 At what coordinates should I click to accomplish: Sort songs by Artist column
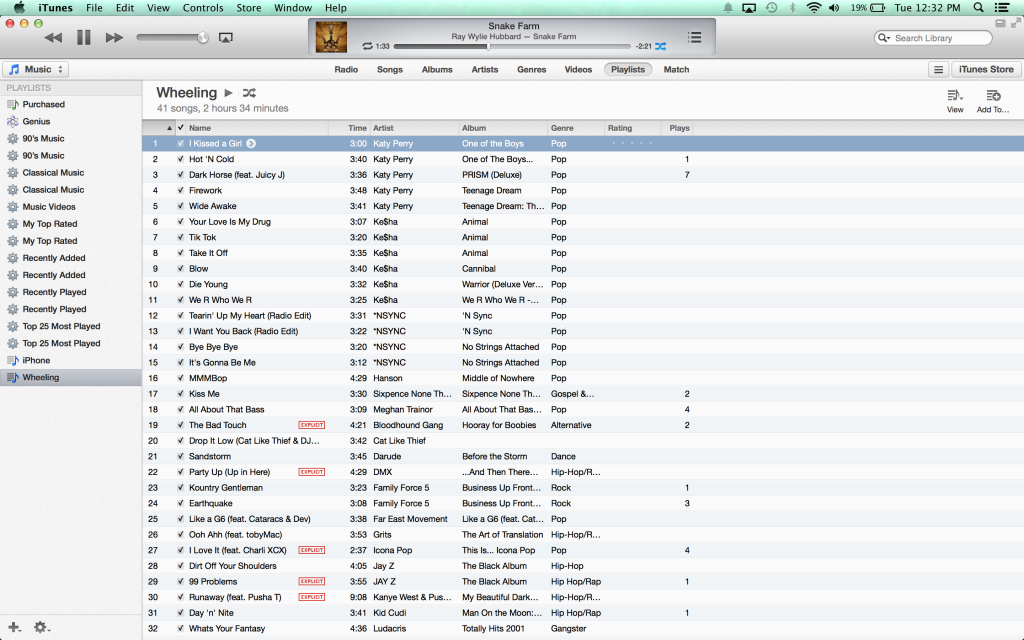pyautogui.click(x=414, y=128)
